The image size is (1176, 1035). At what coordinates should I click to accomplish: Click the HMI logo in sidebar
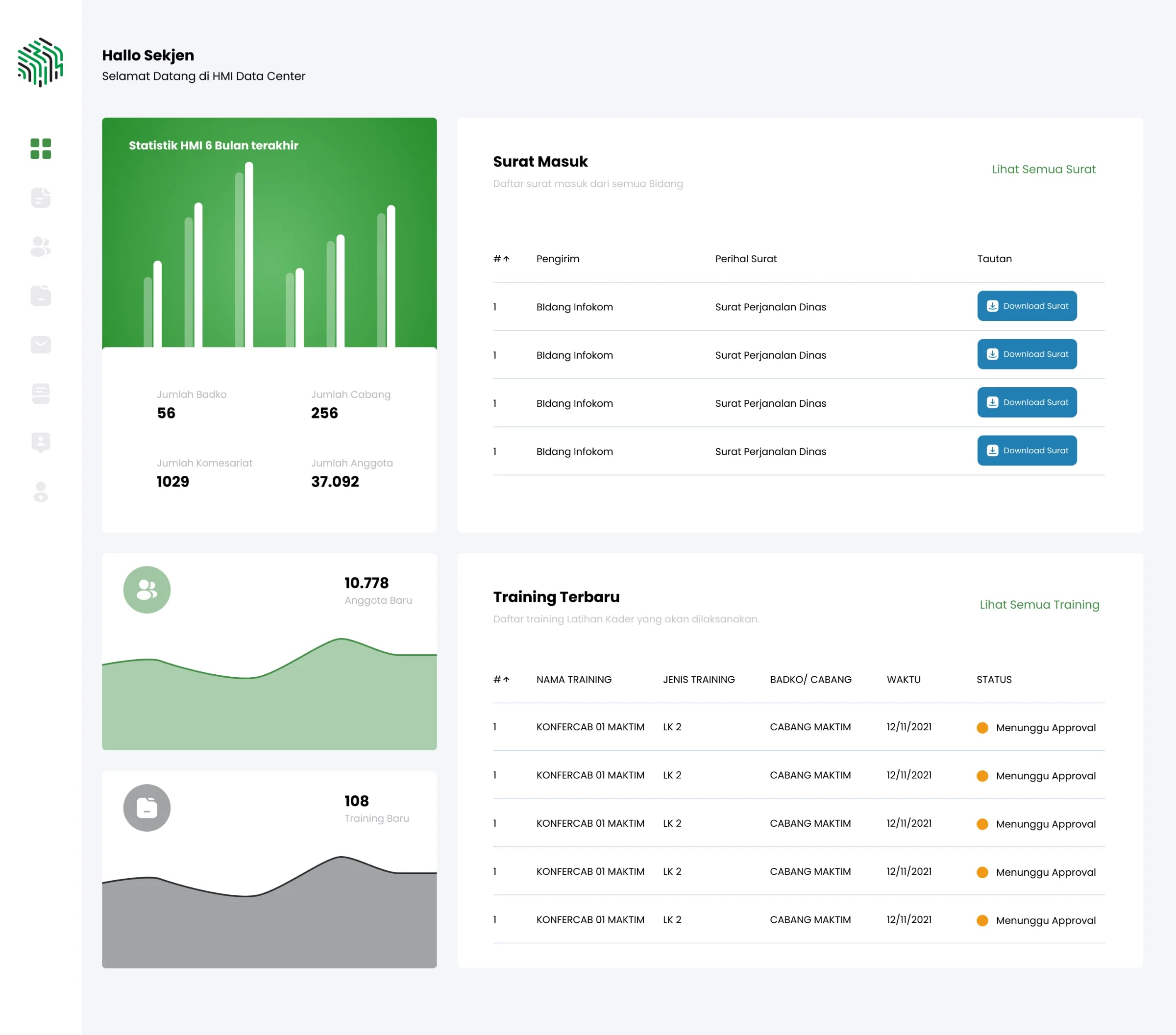coord(40,62)
